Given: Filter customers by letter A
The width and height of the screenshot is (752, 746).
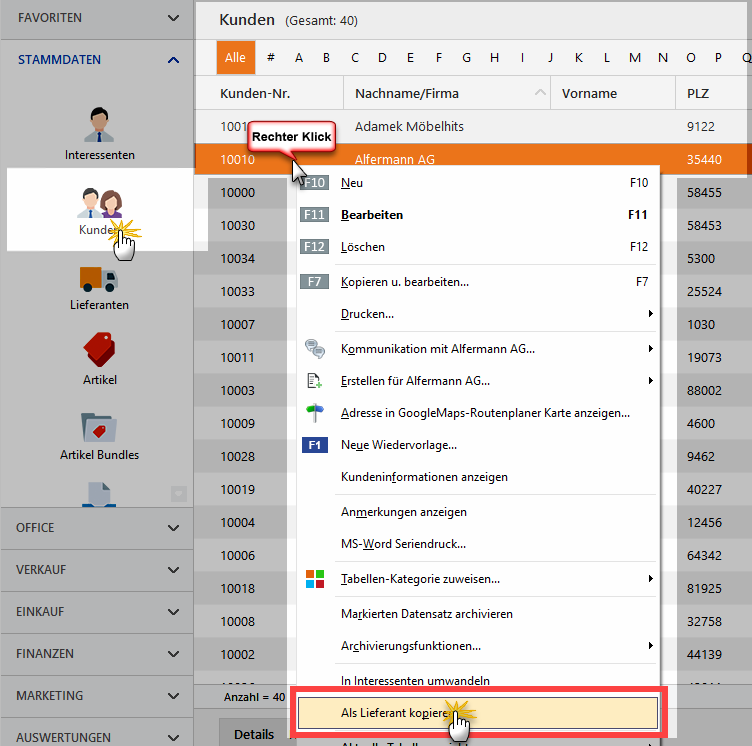Looking at the screenshot, I should (299, 58).
